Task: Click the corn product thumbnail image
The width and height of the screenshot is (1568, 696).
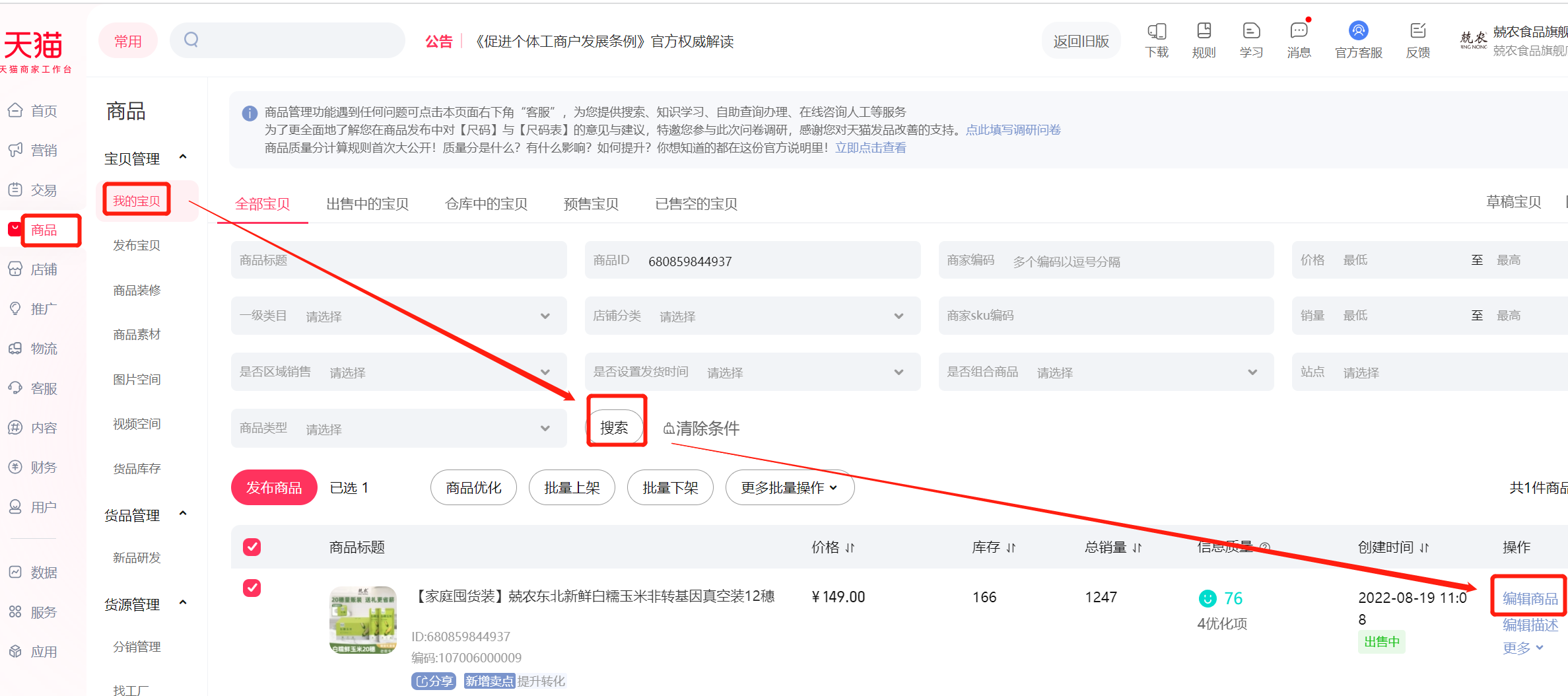Action: pos(363,620)
